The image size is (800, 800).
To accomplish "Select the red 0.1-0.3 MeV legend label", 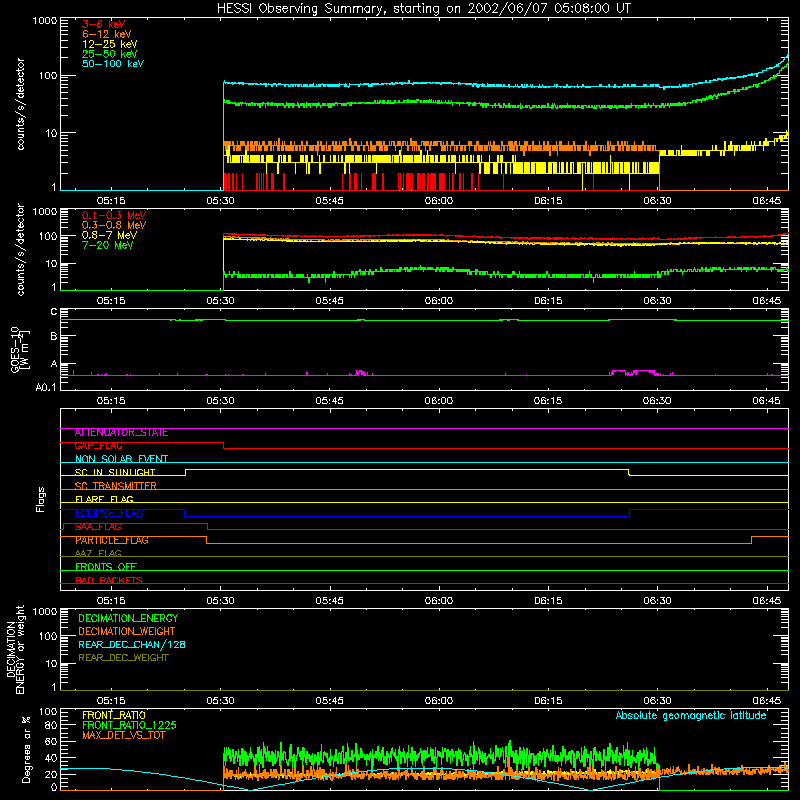I will click(x=114, y=215).
